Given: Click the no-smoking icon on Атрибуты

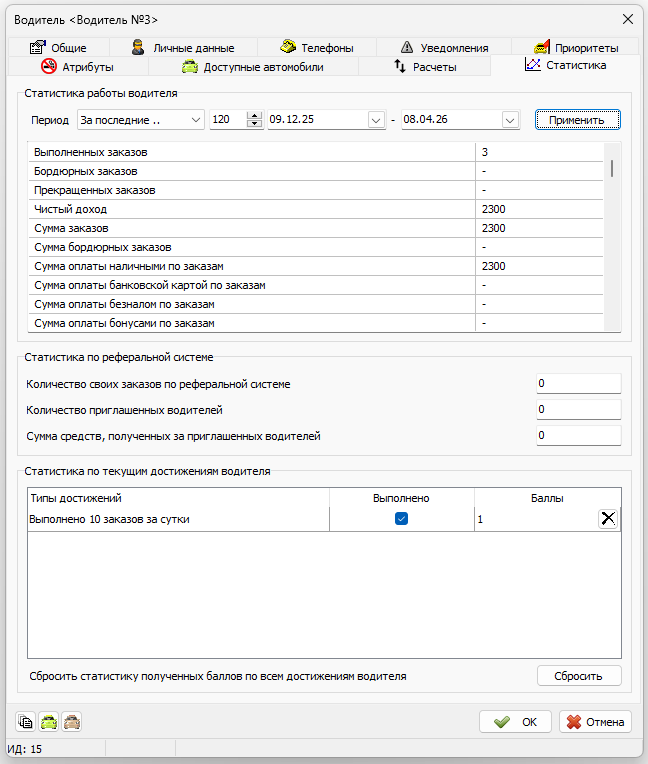Looking at the screenshot, I should [49, 66].
